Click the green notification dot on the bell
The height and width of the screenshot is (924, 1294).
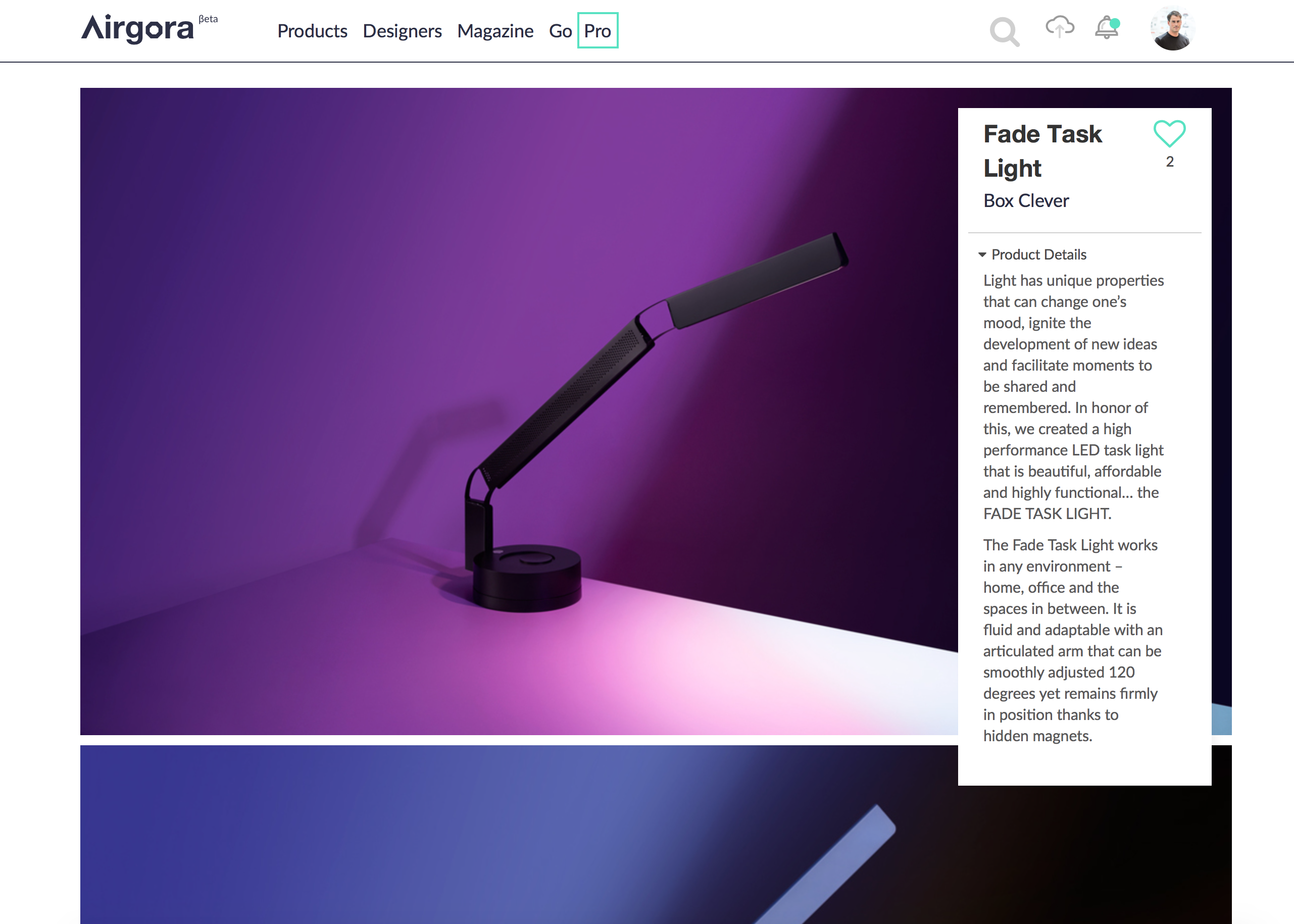[1115, 23]
